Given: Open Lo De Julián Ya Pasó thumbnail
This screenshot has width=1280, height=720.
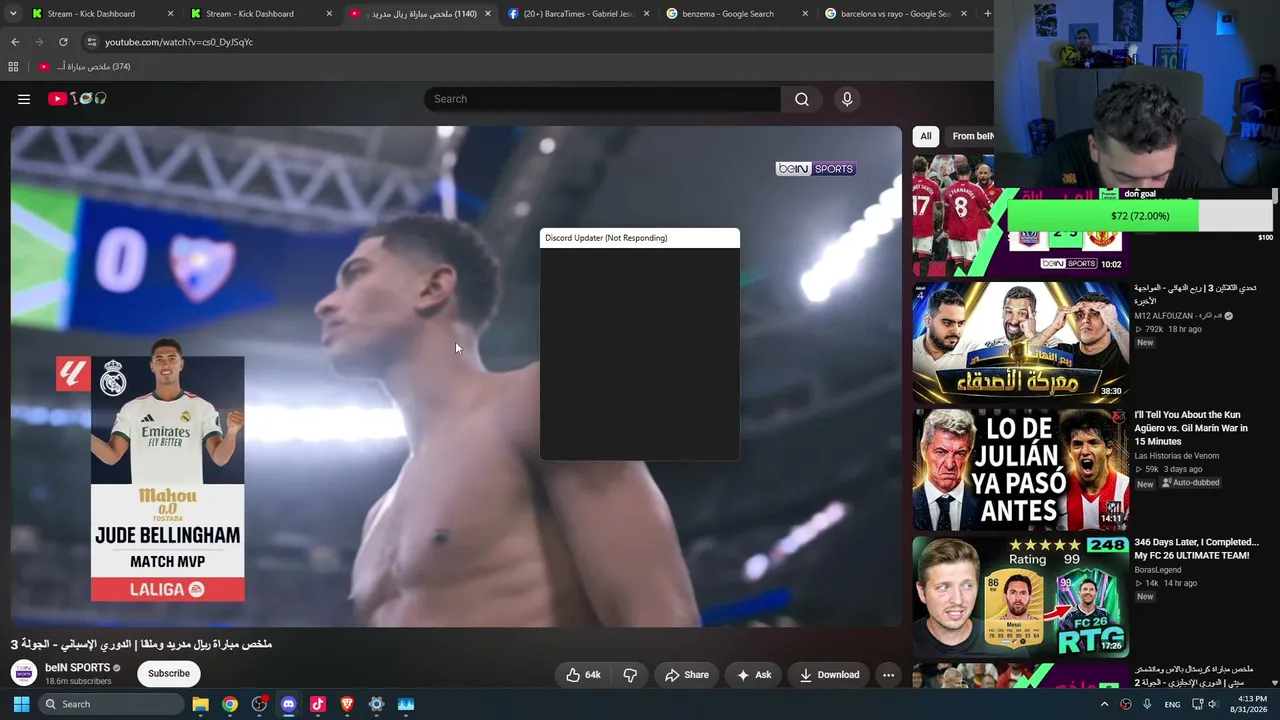Looking at the screenshot, I should pyautogui.click(x=1020, y=470).
